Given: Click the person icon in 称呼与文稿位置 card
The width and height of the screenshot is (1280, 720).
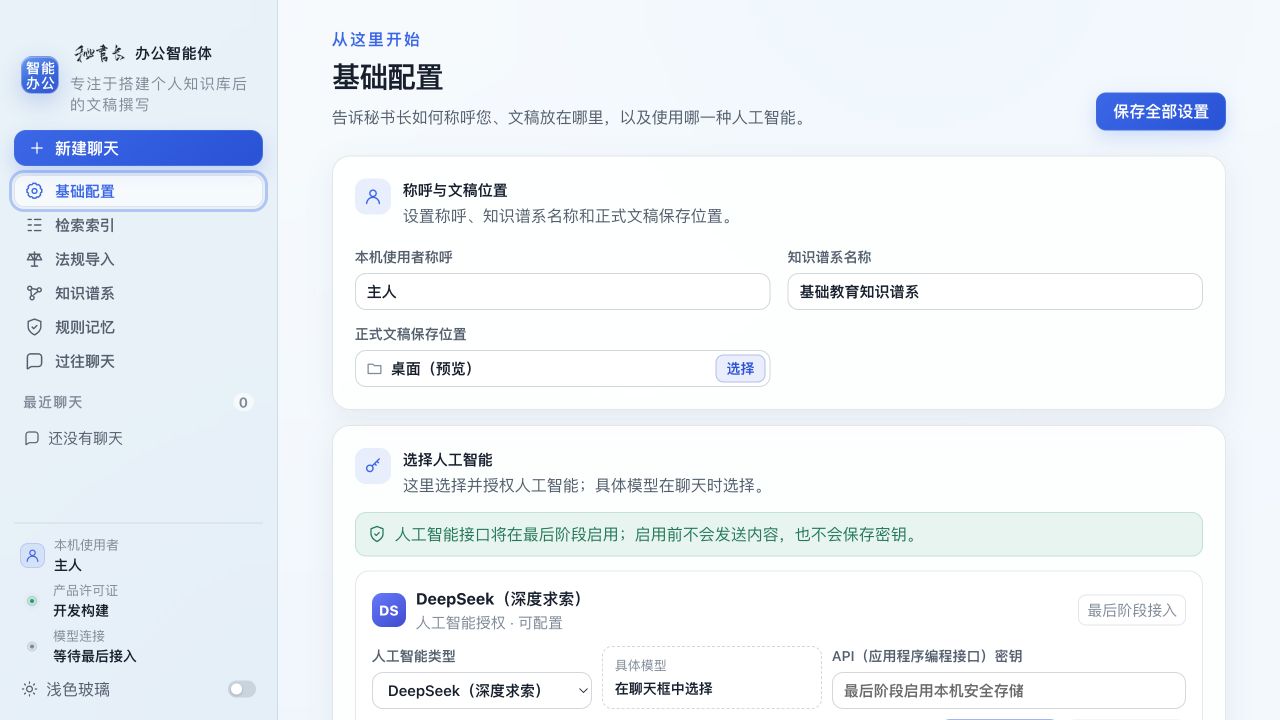Looking at the screenshot, I should point(373,197).
